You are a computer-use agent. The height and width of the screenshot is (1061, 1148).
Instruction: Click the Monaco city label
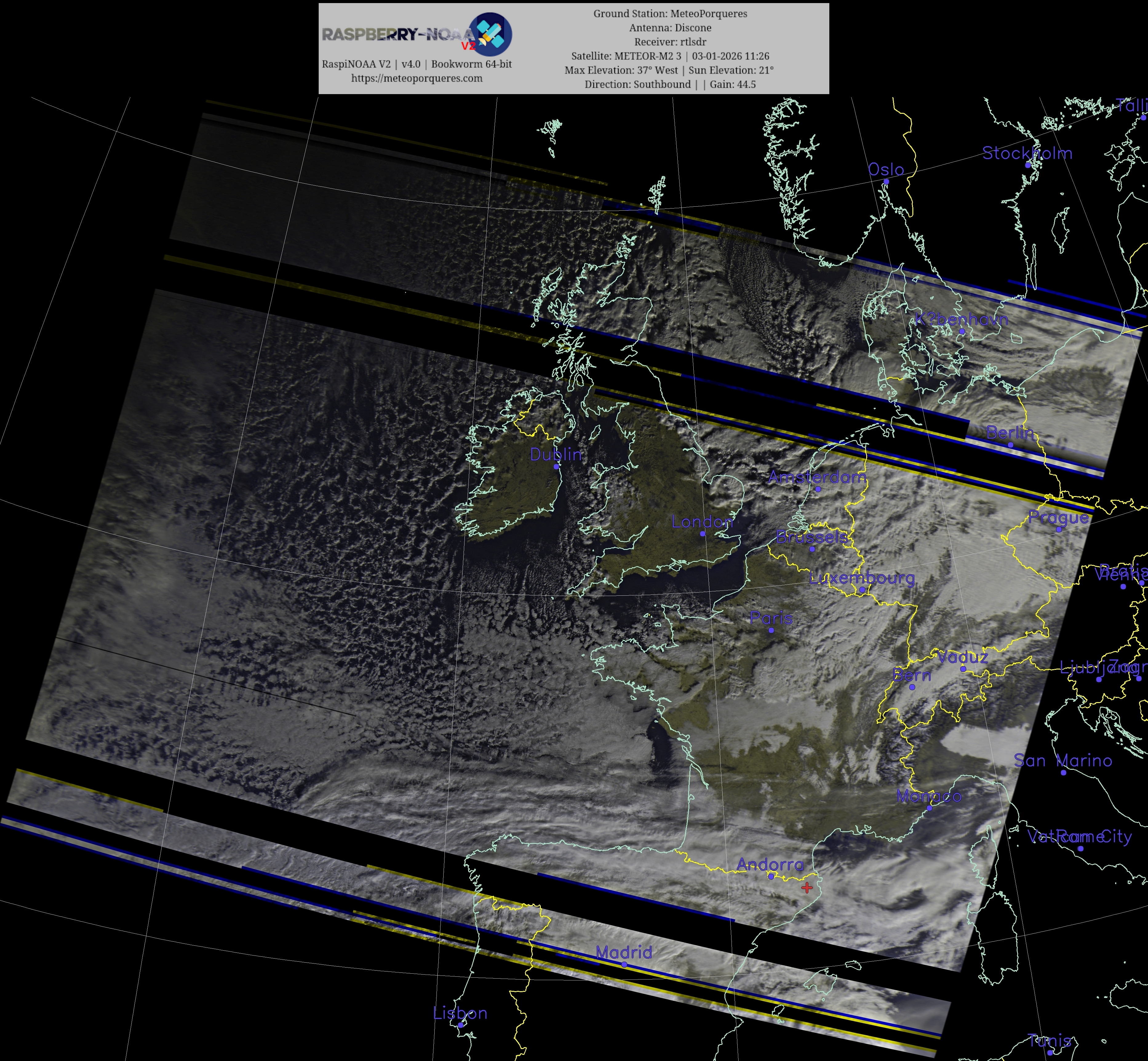[929, 796]
